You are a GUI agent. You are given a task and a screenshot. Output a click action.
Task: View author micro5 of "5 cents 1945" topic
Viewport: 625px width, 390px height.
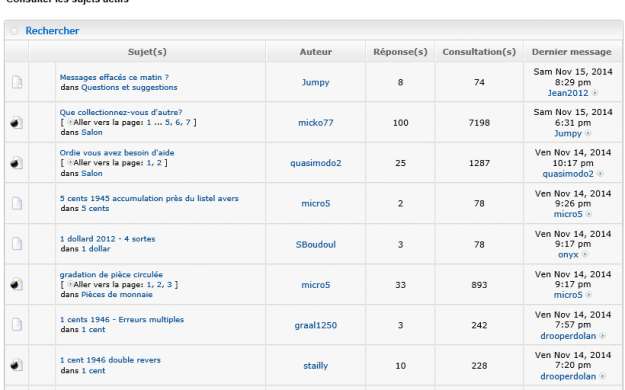tap(315, 203)
